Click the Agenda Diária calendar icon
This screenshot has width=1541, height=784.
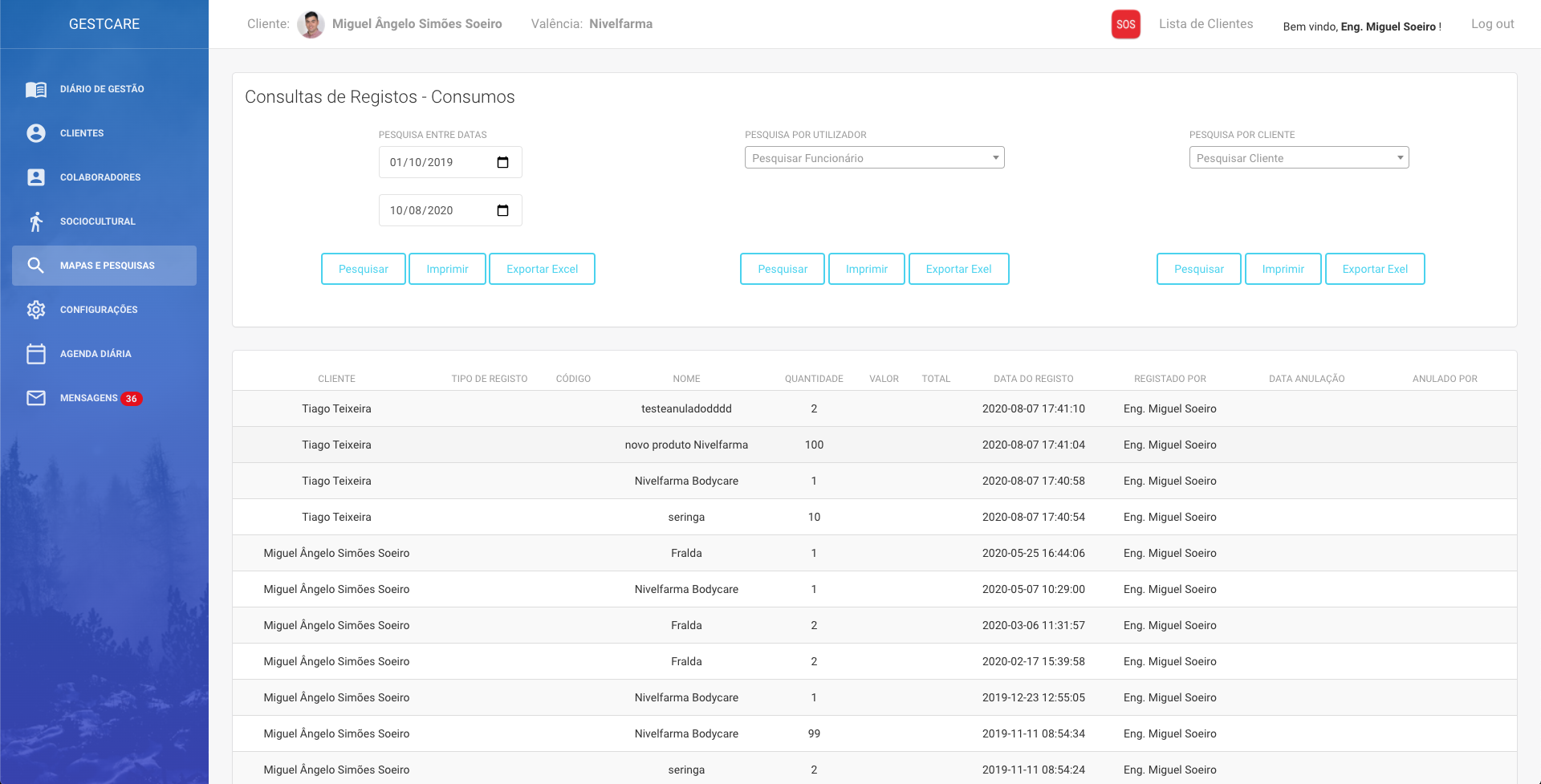[x=36, y=354]
